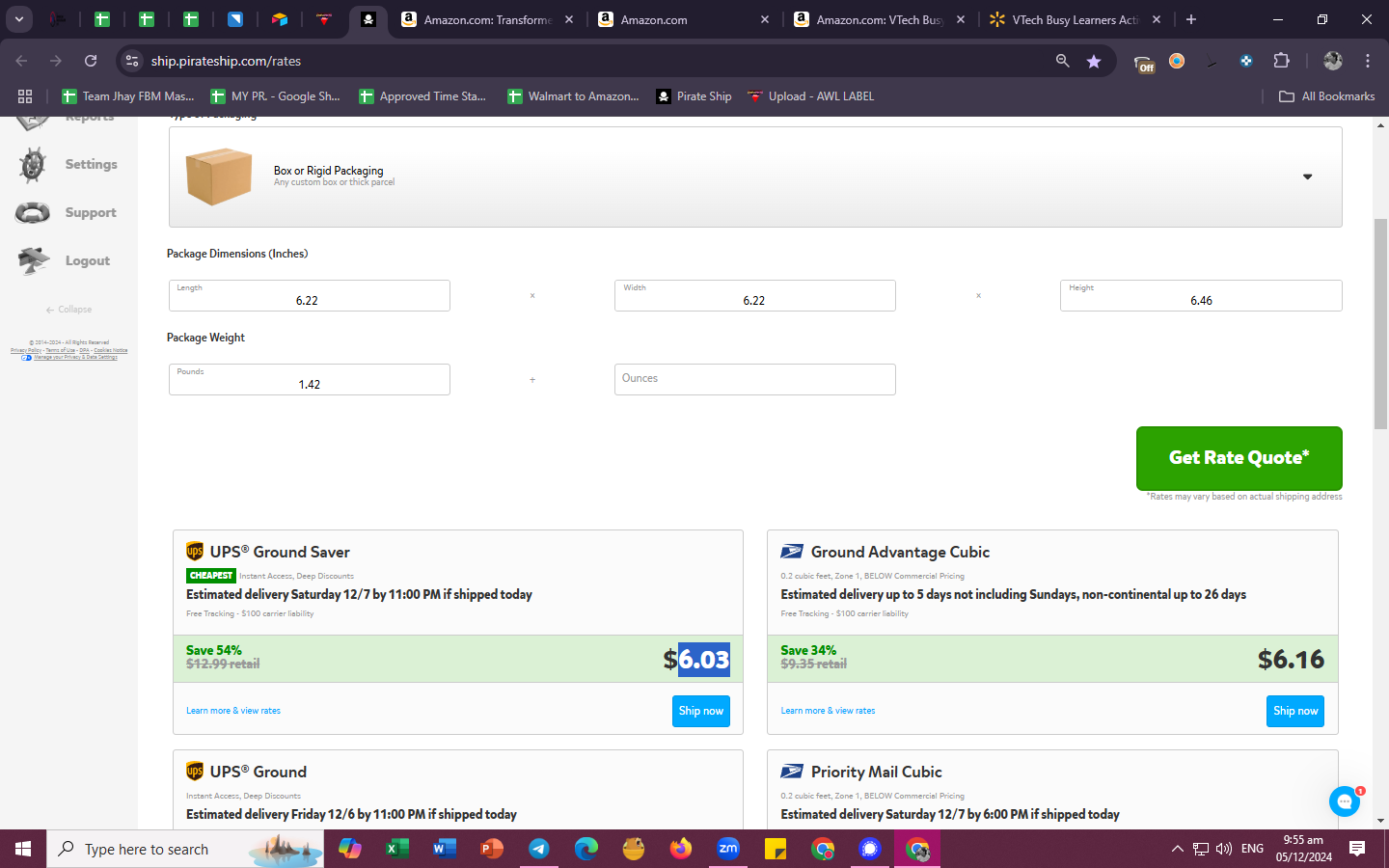This screenshot has width=1389, height=868.
Task: Click the USPS logo on Ground Advantage Cubic
Action: (x=792, y=552)
